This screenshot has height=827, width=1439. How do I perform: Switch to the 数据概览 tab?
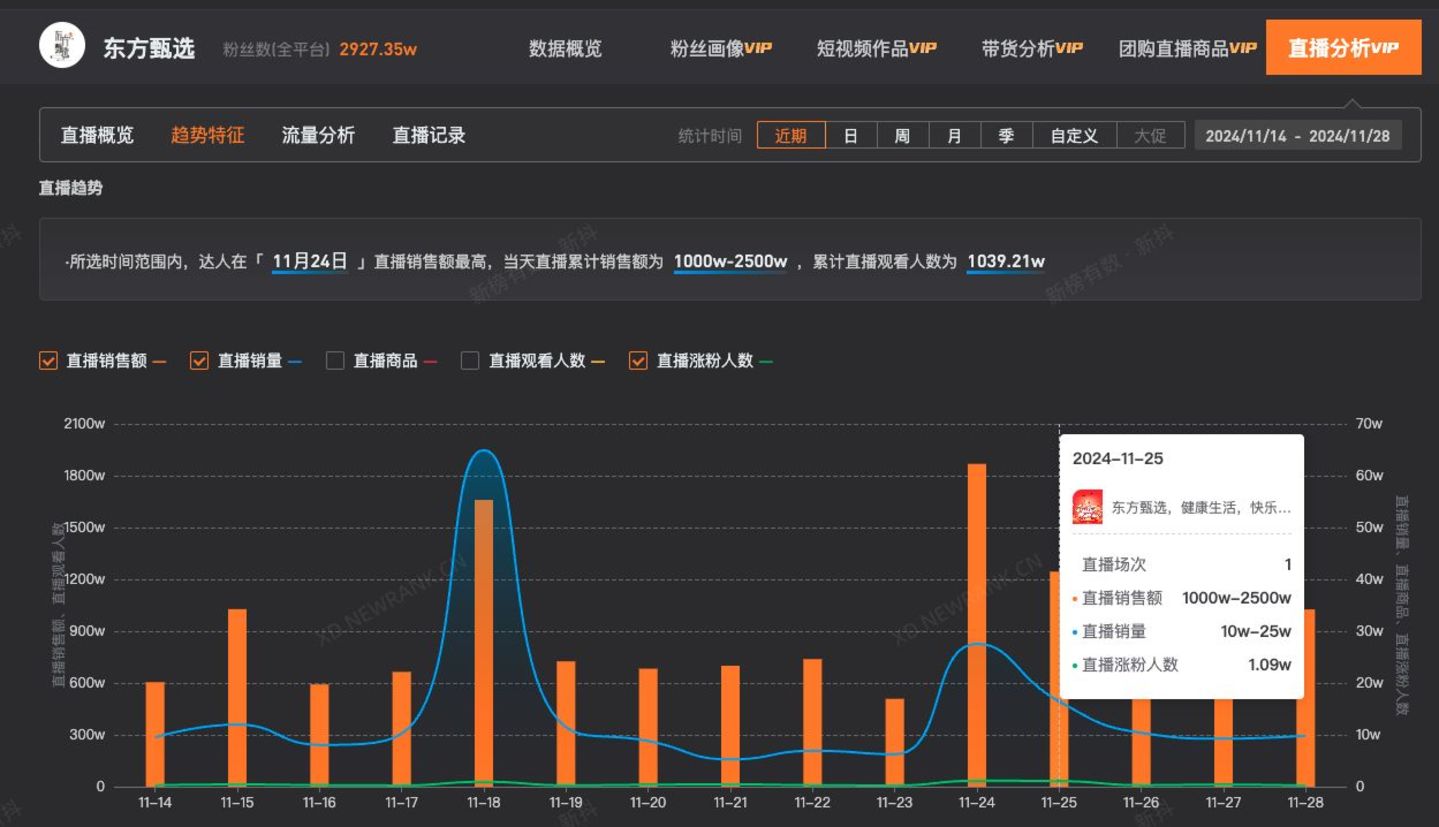[565, 48]
